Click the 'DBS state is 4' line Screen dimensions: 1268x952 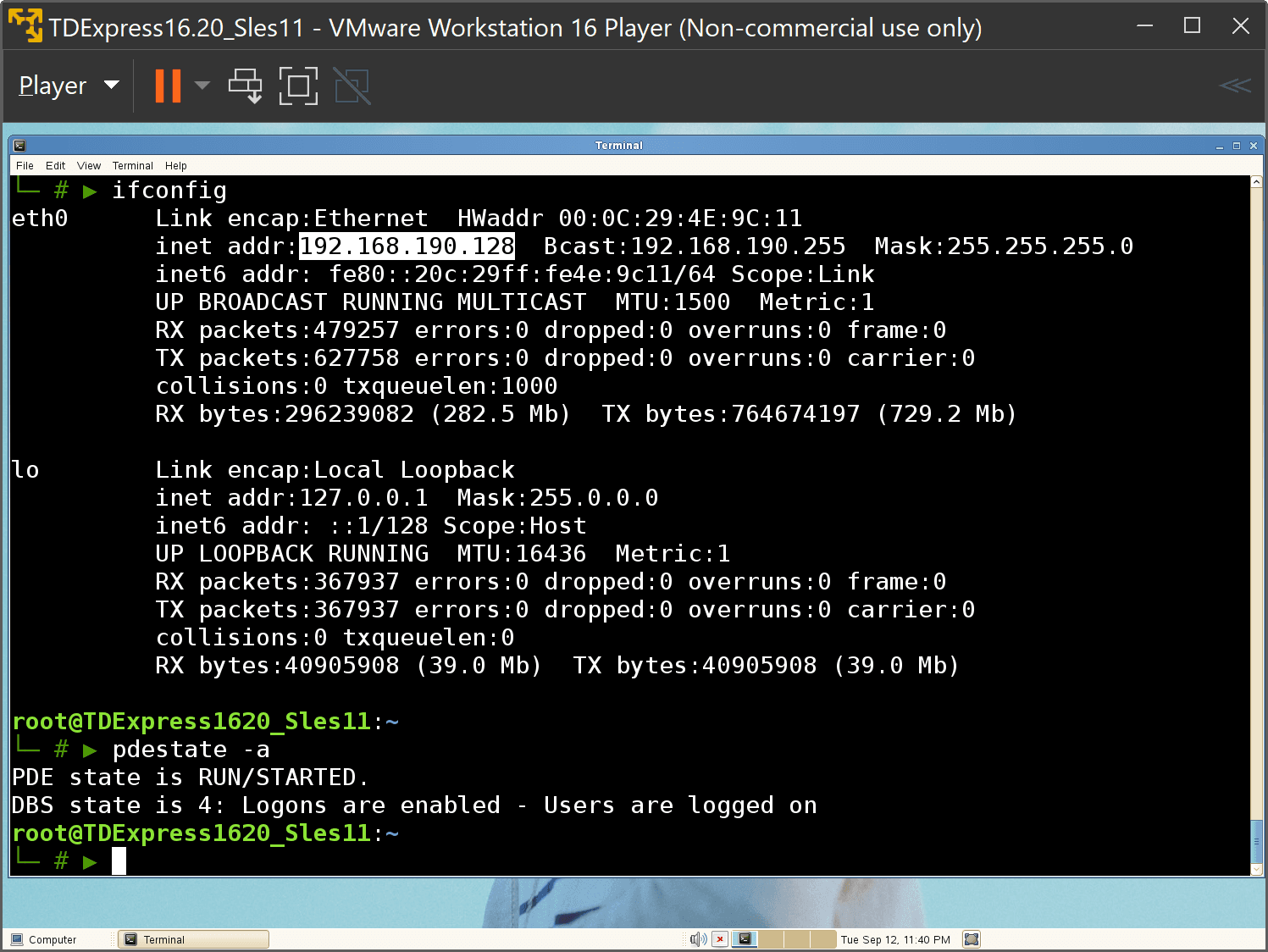(x=415, y=805)
